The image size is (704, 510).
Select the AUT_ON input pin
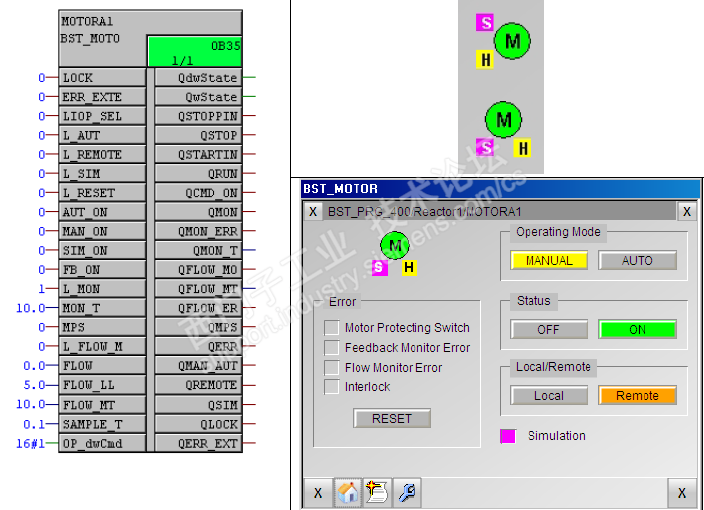coord(102,212)
